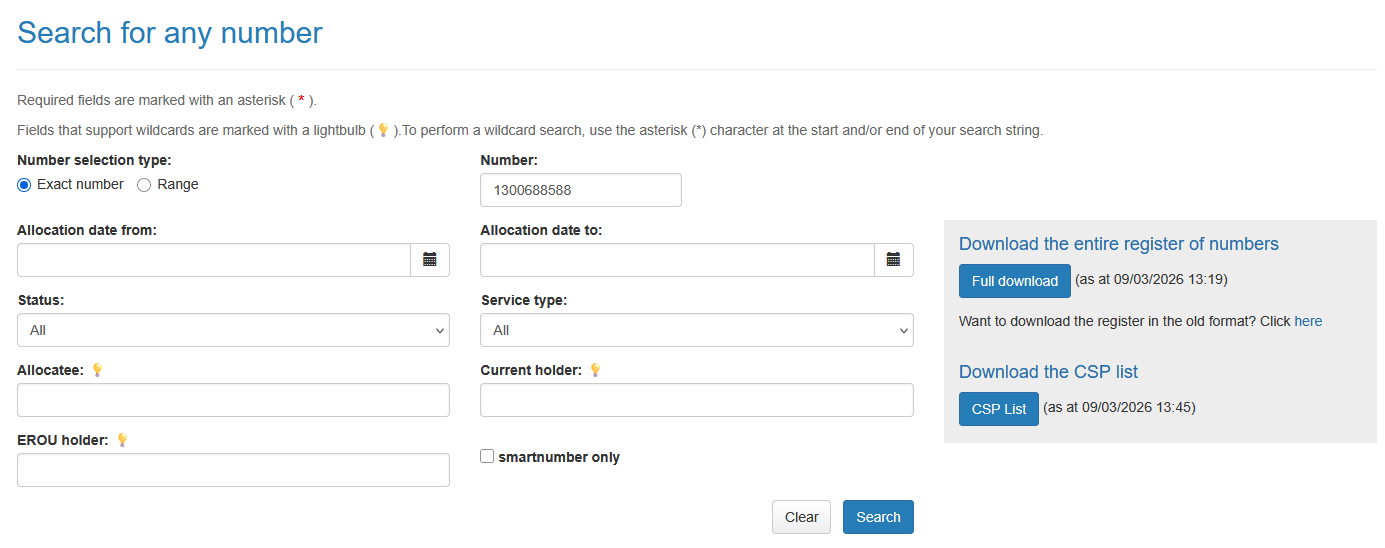The height and width of the screenshot is (548, 1385).
Task: Enable the smartnumber only checkbox
Action: click(x=487, y=456)
